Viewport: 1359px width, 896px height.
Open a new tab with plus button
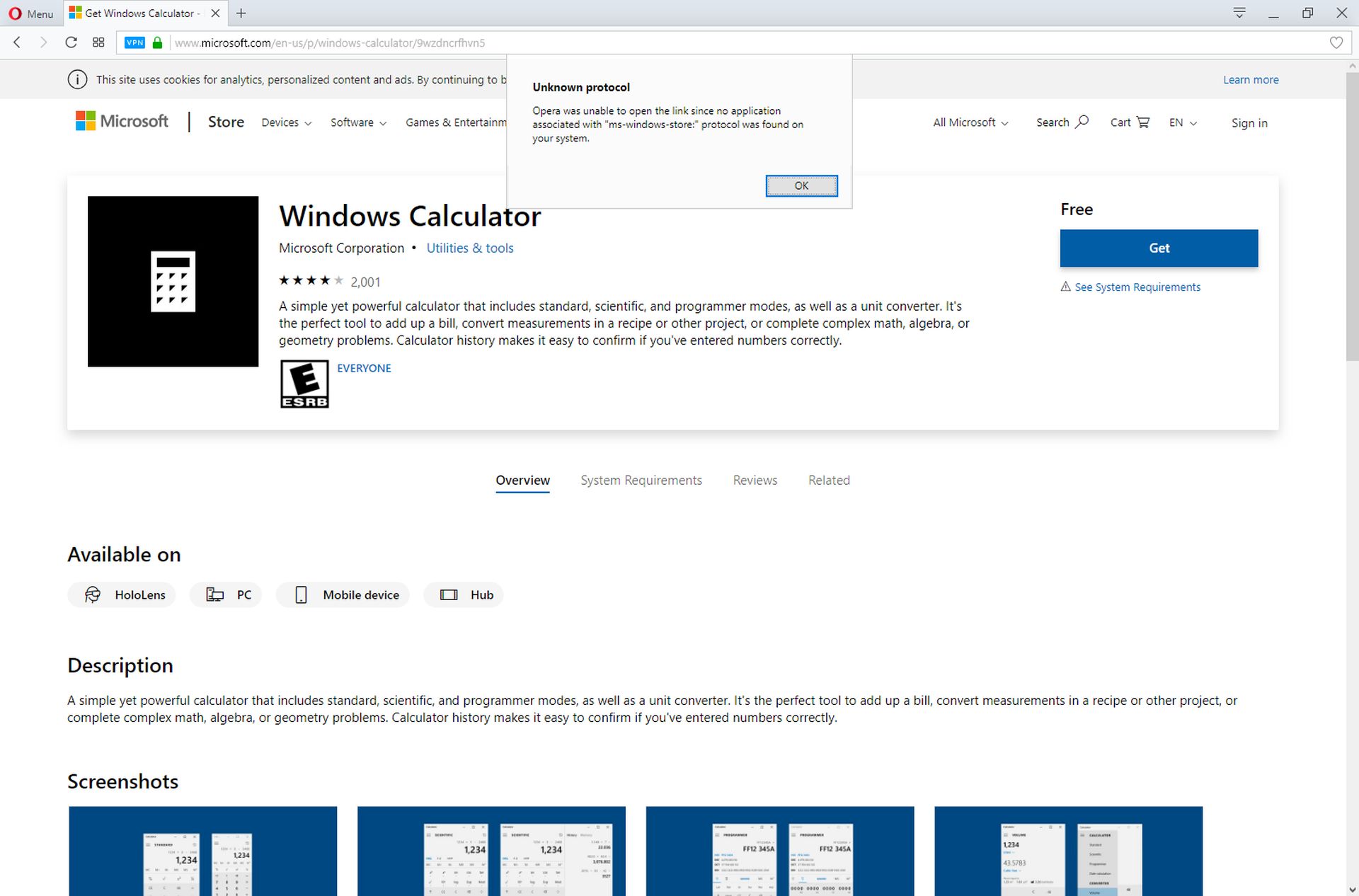(x=241, y=13)
